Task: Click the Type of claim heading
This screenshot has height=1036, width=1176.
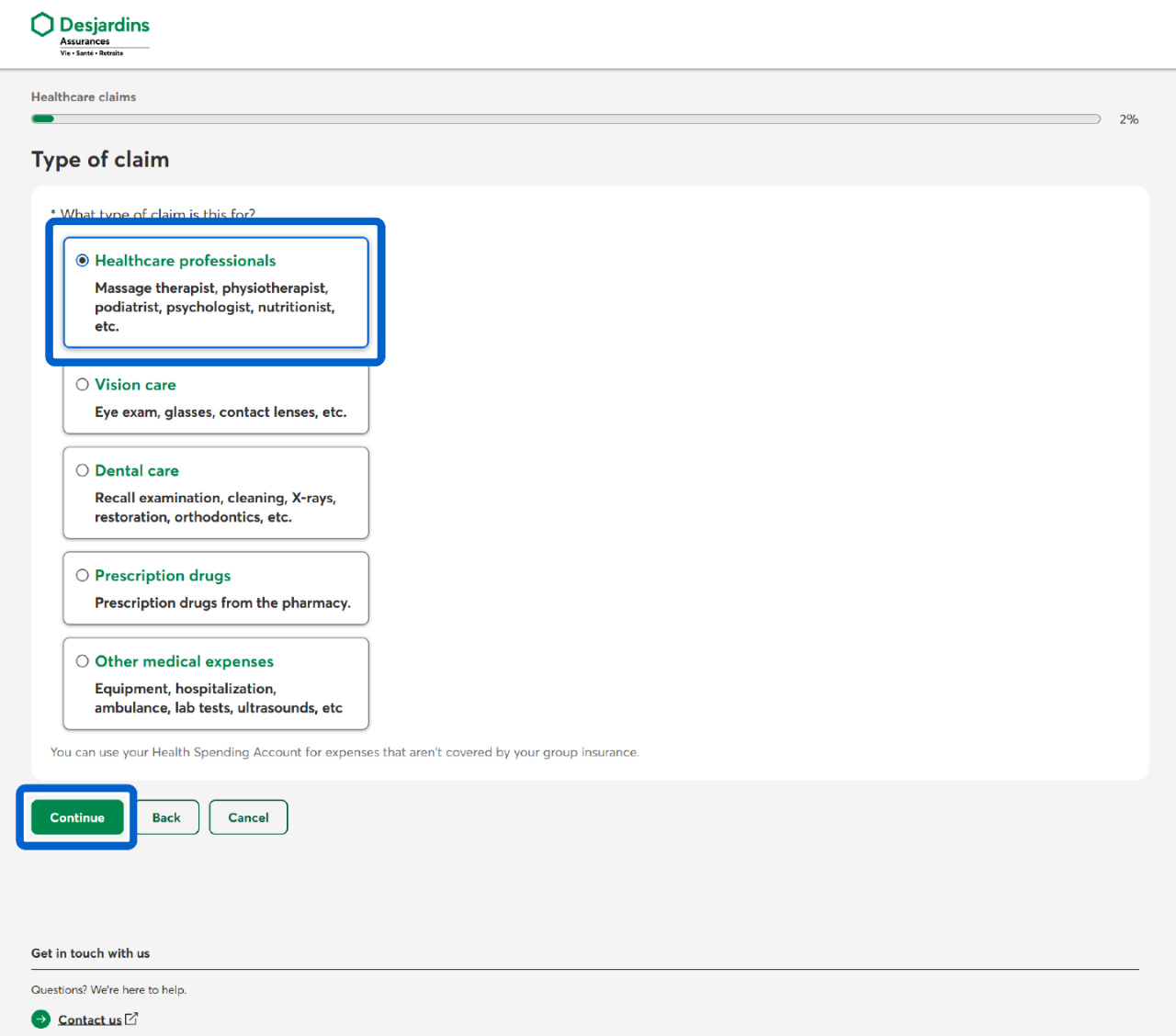Action: [x=100, y=160]
